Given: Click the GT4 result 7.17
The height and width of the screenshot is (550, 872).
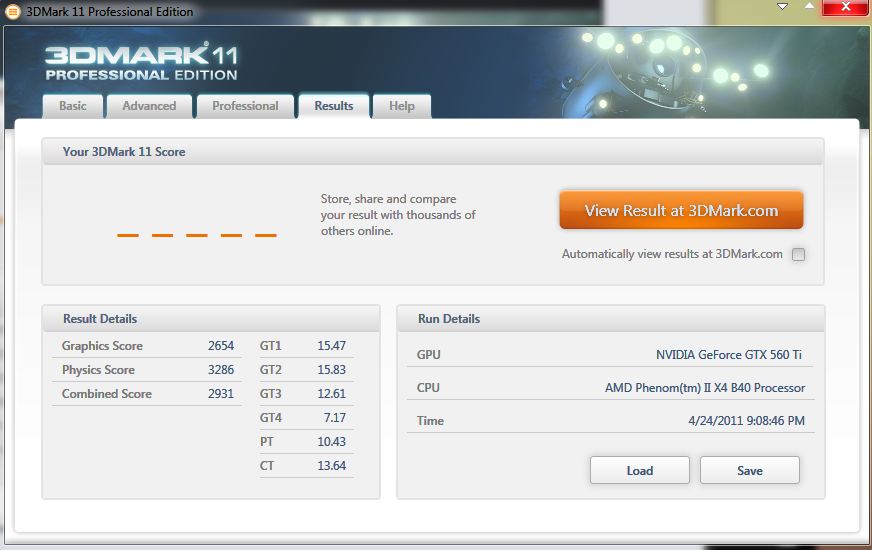Looking at the screenshot, I should 335,418.
